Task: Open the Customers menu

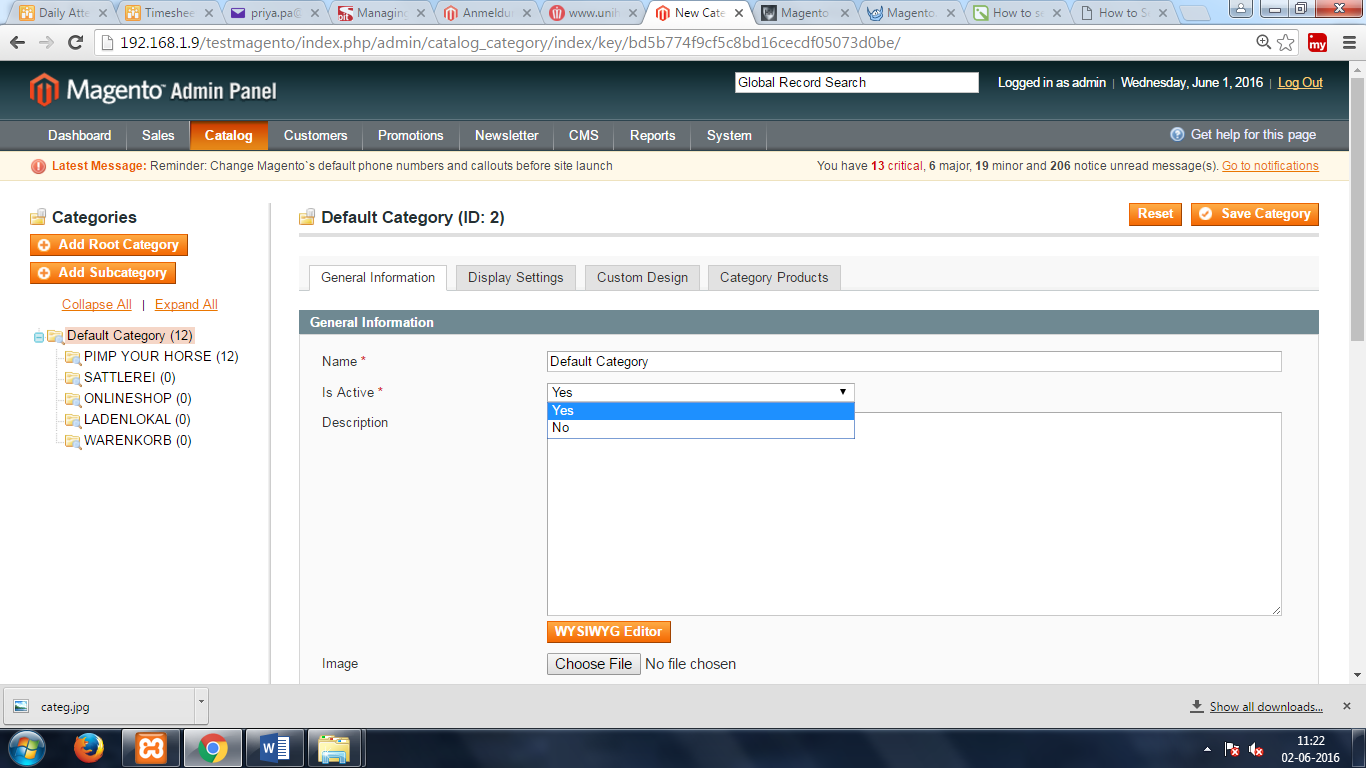Action: point(316,135)
